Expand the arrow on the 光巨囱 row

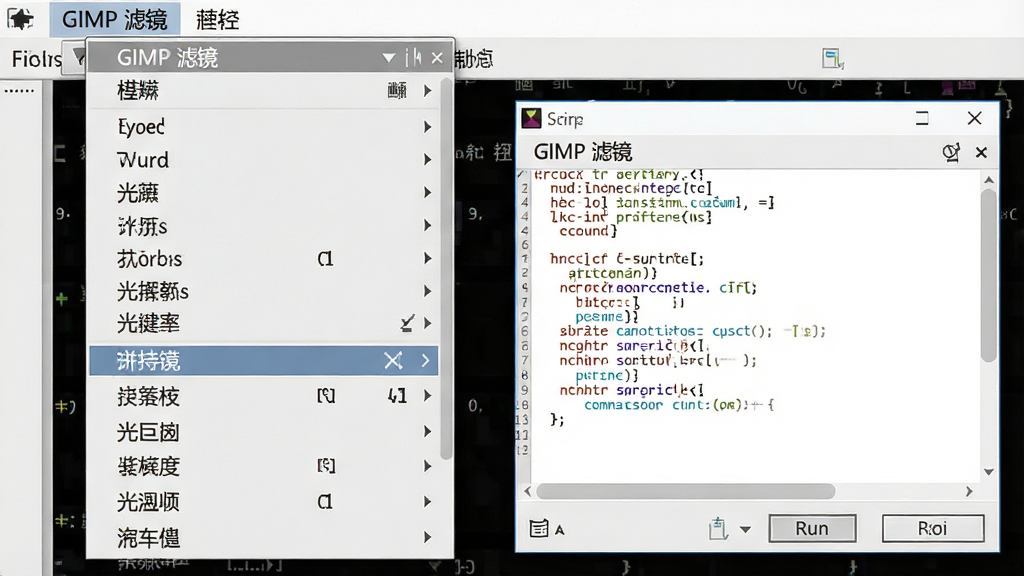tap(428, 431)
